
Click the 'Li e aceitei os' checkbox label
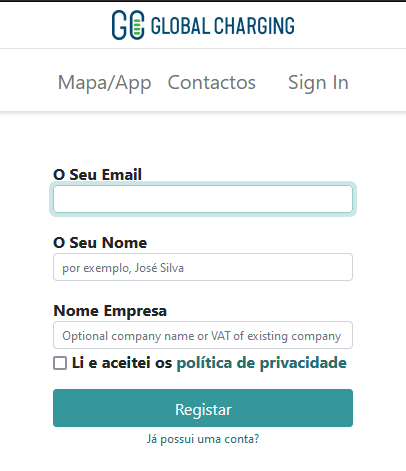point(122,363)
